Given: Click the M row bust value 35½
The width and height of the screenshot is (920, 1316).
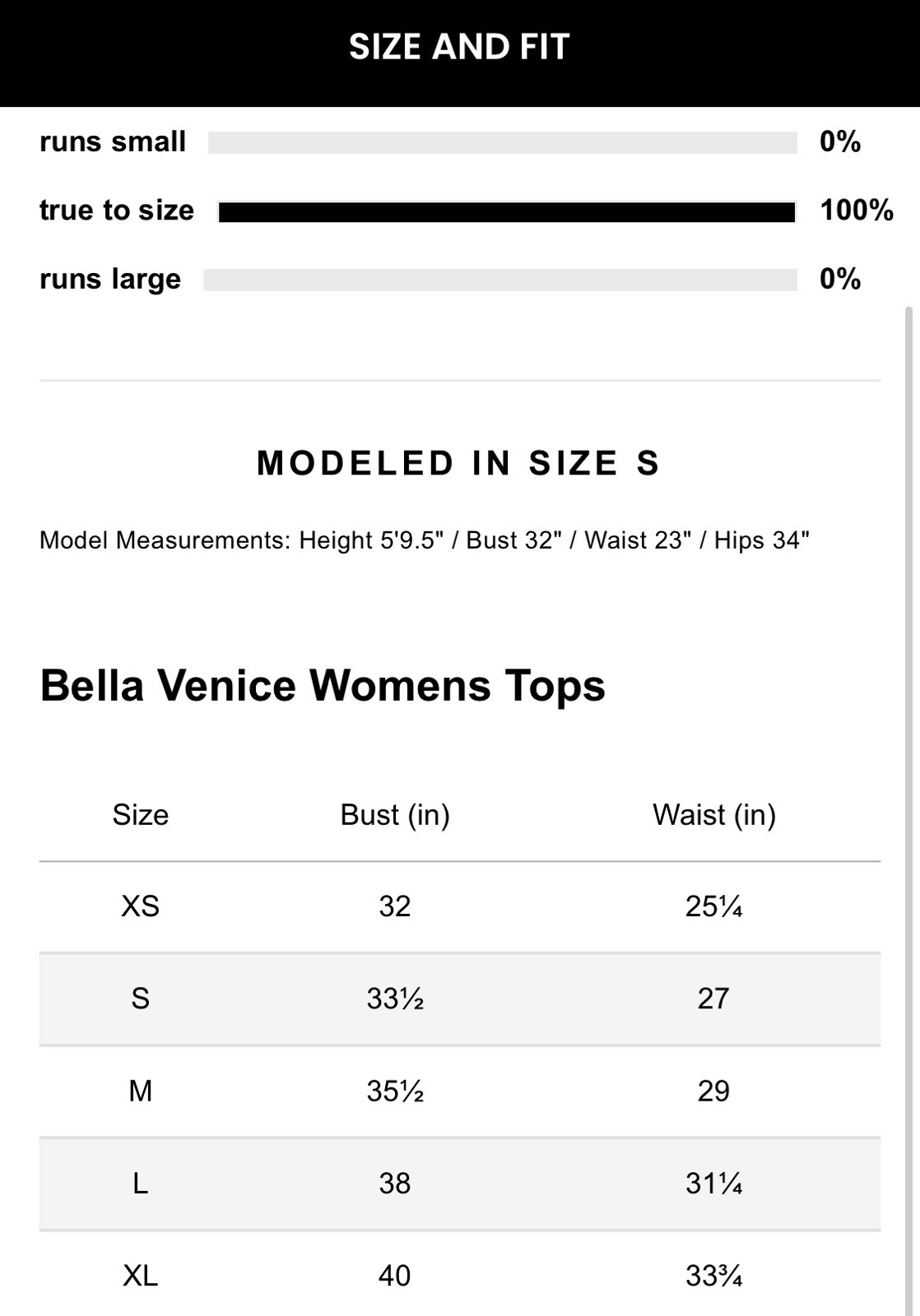Looking at the screenshot, I should 395,1091.
